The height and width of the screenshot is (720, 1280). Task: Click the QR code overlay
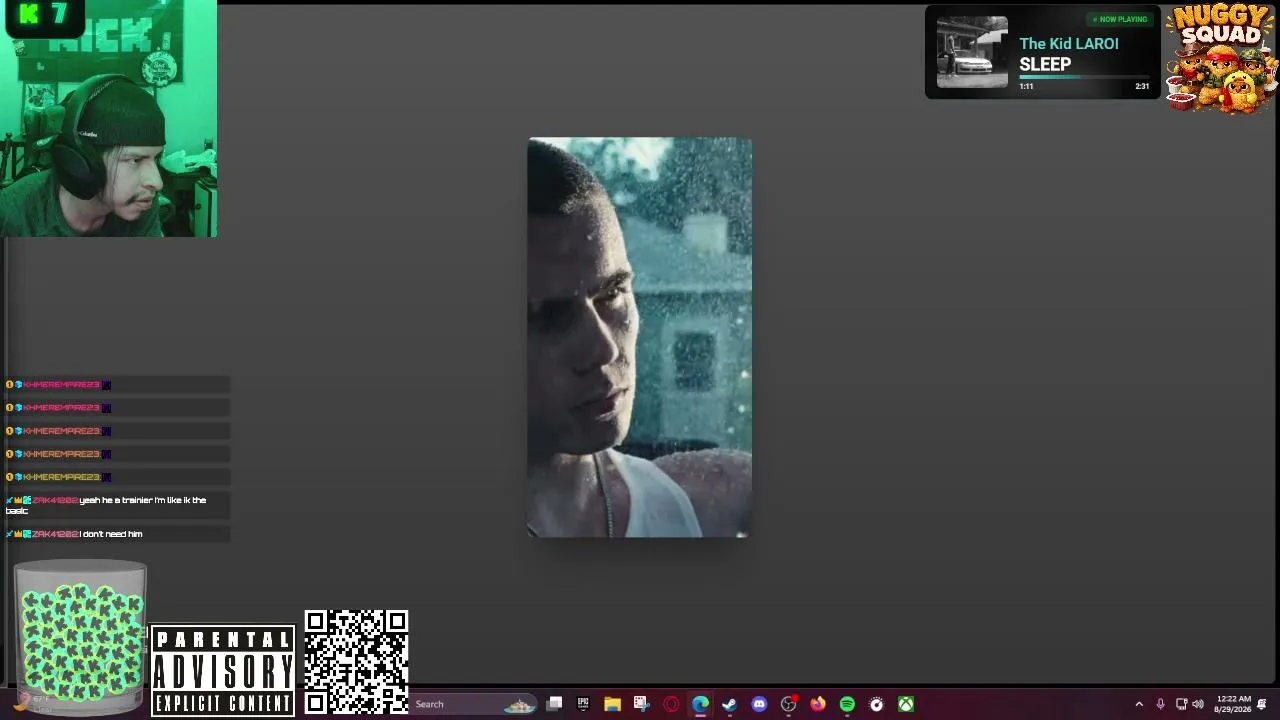click(356, 662)
